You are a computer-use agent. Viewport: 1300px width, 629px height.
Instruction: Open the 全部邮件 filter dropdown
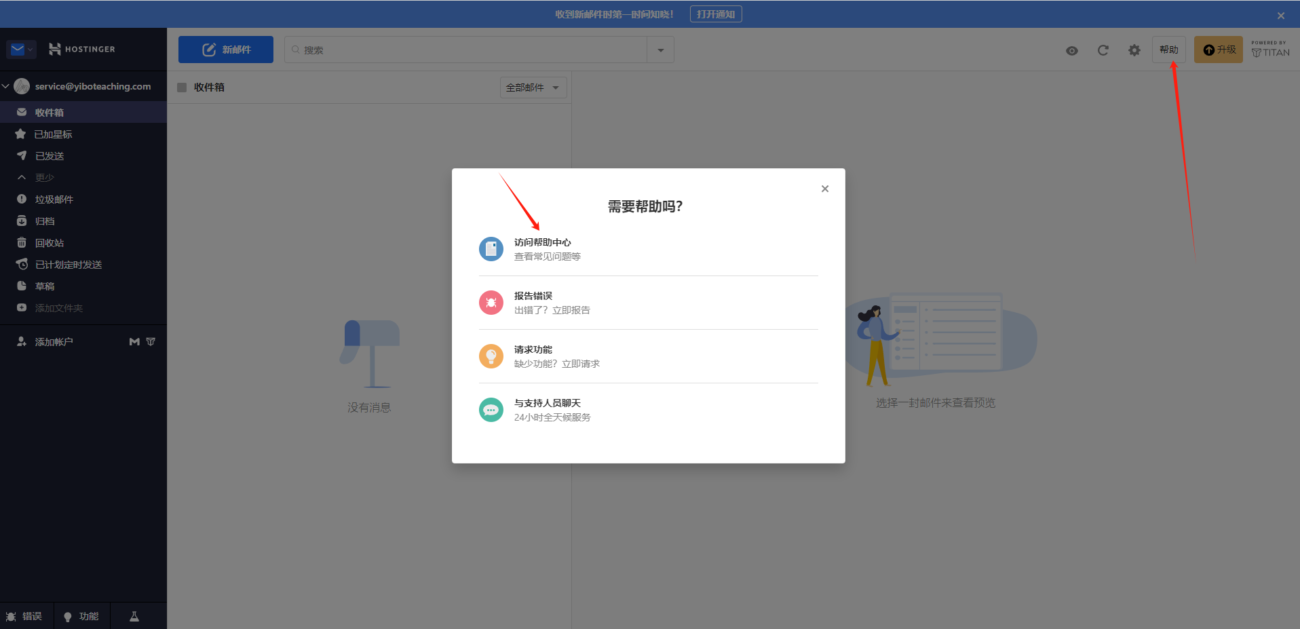click(x=533, y=88)
